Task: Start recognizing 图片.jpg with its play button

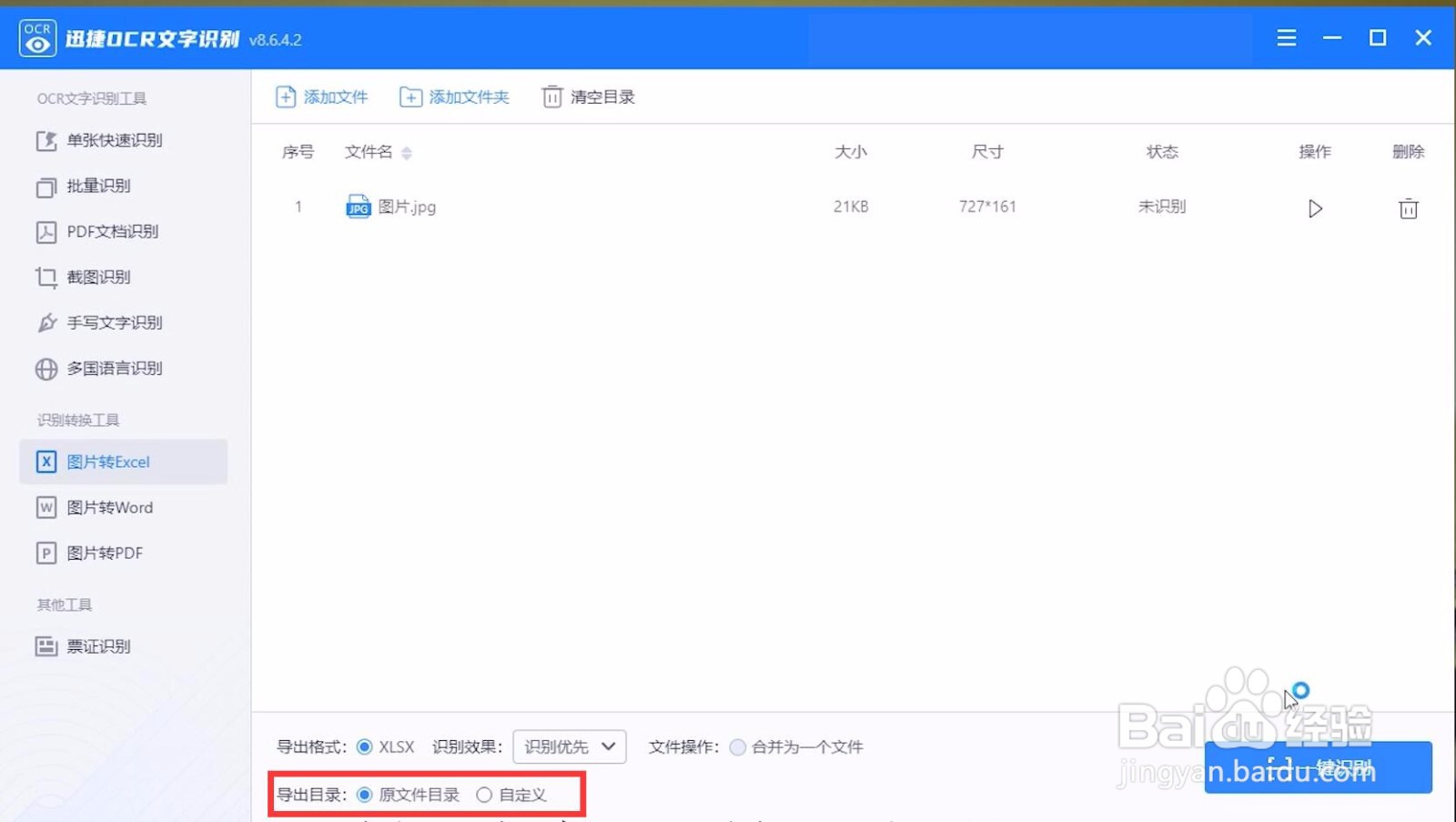Action: [x=1314, y=208]
